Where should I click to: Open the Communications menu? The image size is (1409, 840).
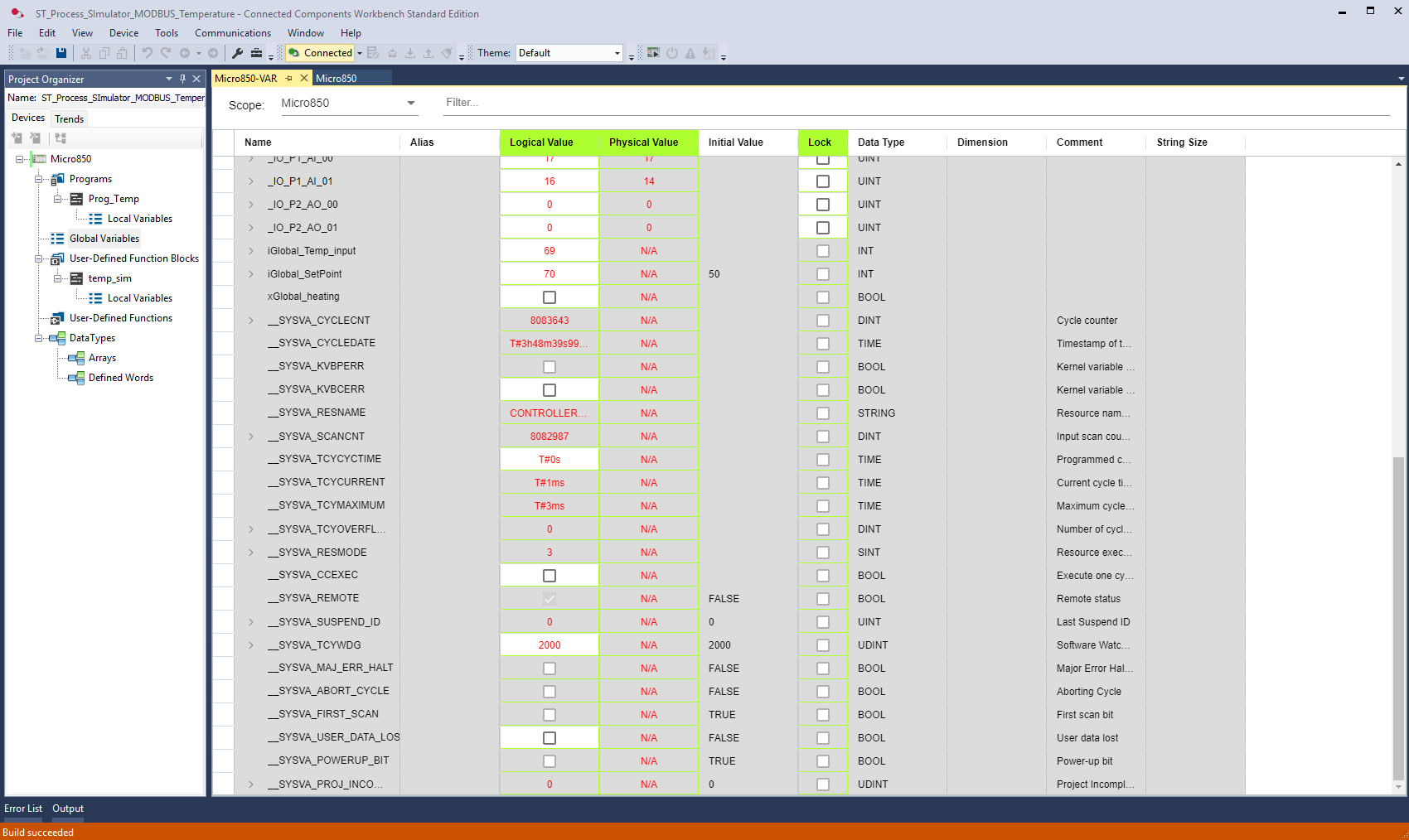click(232, 33)
